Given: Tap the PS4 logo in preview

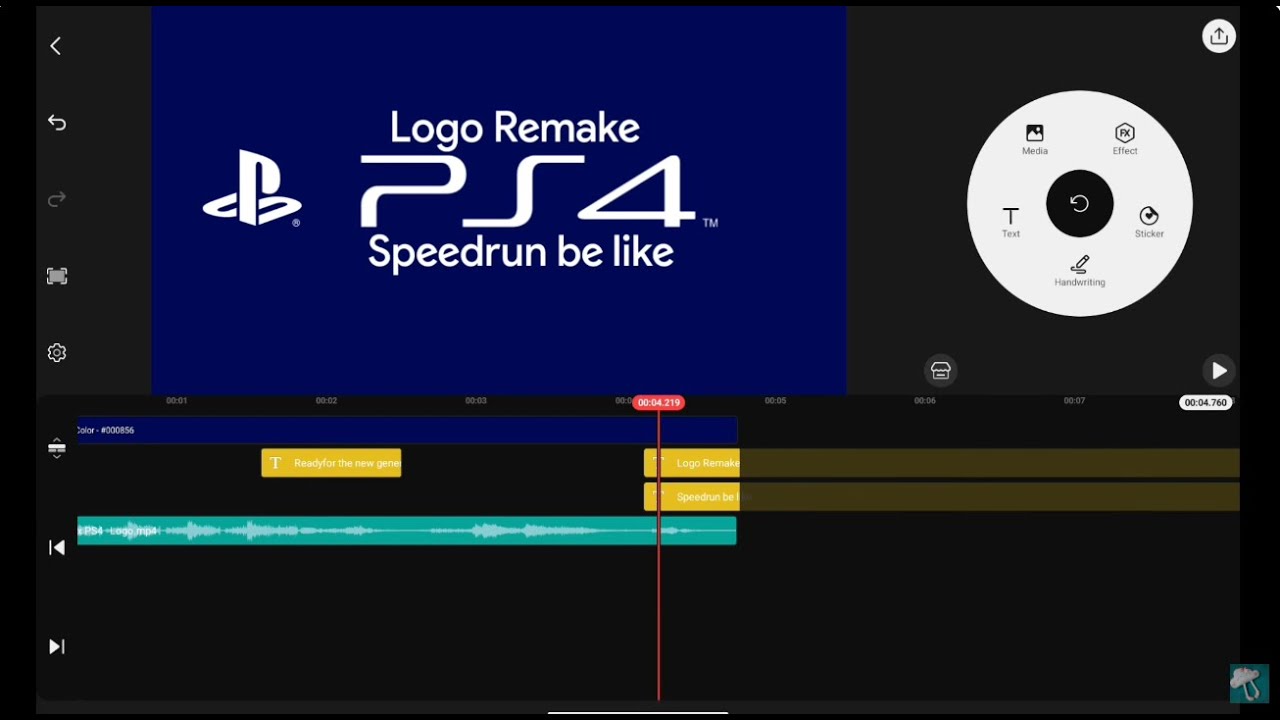Looking at the screenshot, I should tap(537, 191).
